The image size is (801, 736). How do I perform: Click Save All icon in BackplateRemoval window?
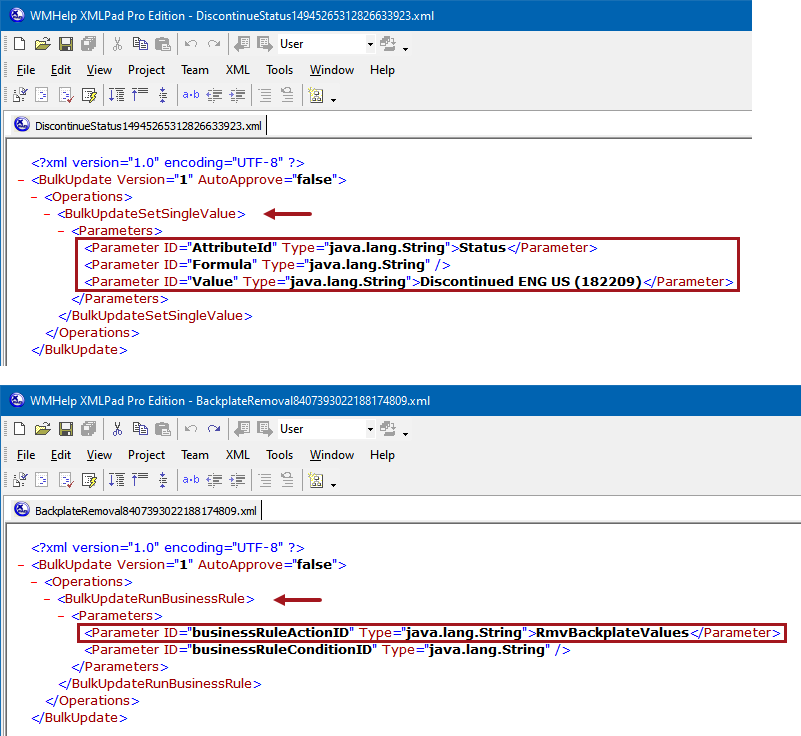pos(88,429)
